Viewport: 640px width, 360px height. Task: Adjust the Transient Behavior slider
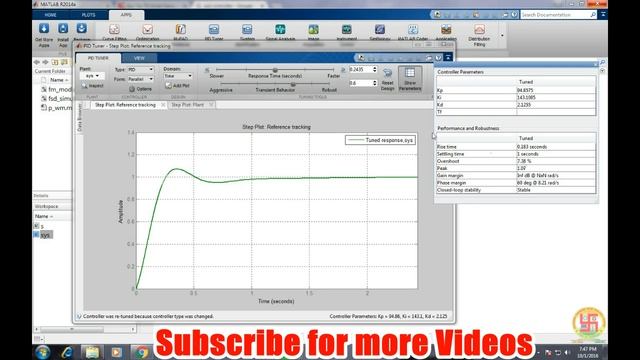coord(293,84)
